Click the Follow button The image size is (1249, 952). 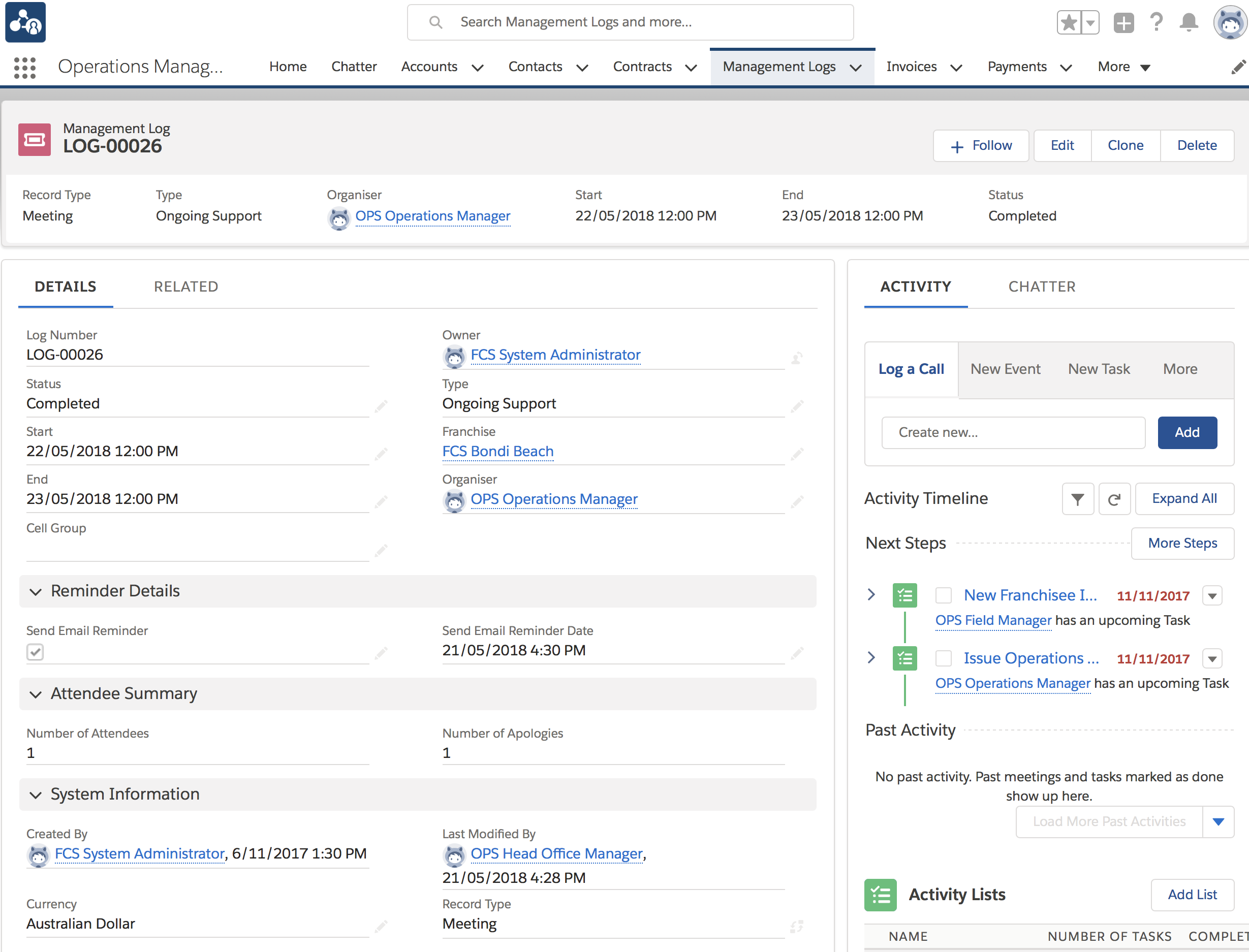coord(981,146)
